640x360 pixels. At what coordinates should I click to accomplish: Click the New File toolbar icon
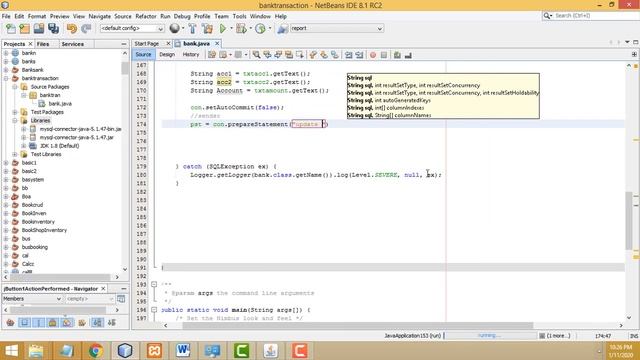[11, 29]
